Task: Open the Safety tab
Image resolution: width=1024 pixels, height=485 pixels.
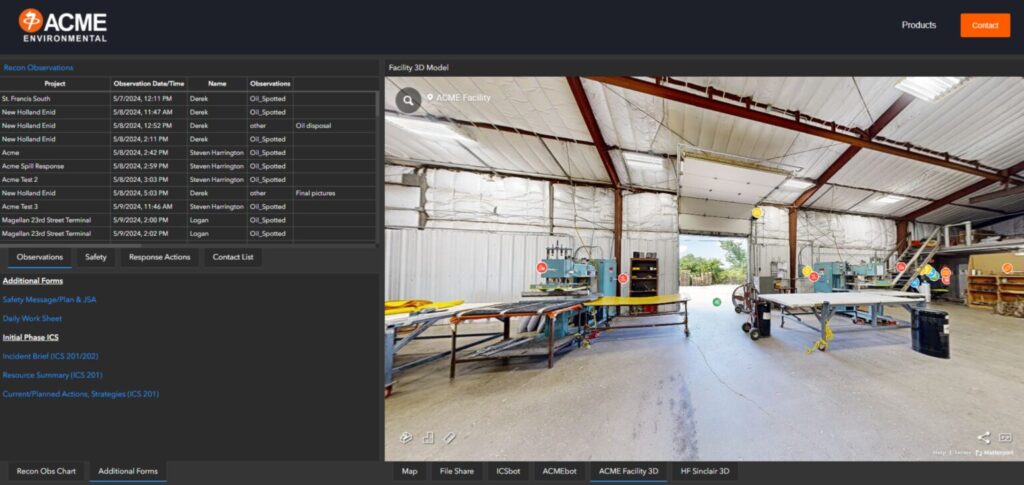Action: click(x=96, y=257)
